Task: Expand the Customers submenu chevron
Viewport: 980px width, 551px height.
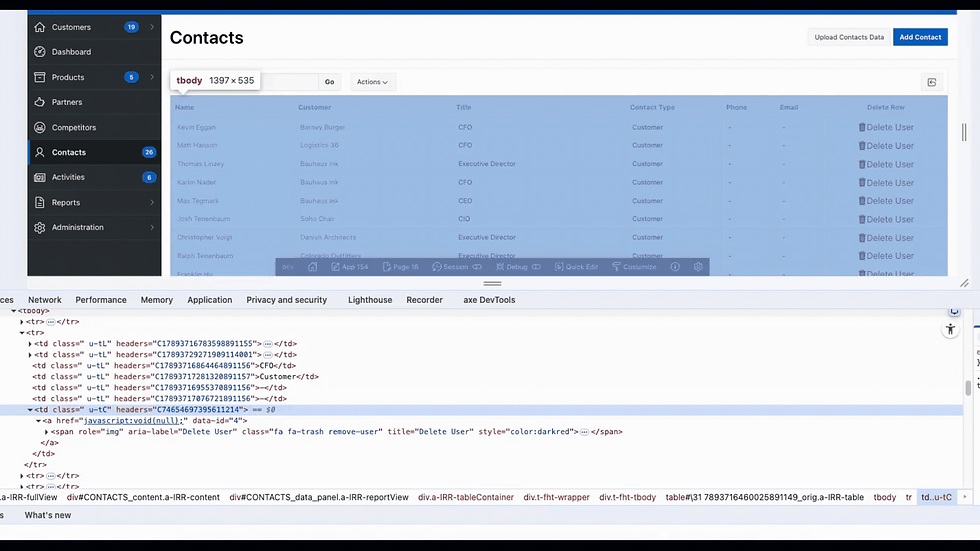Action: pos(152,27)
